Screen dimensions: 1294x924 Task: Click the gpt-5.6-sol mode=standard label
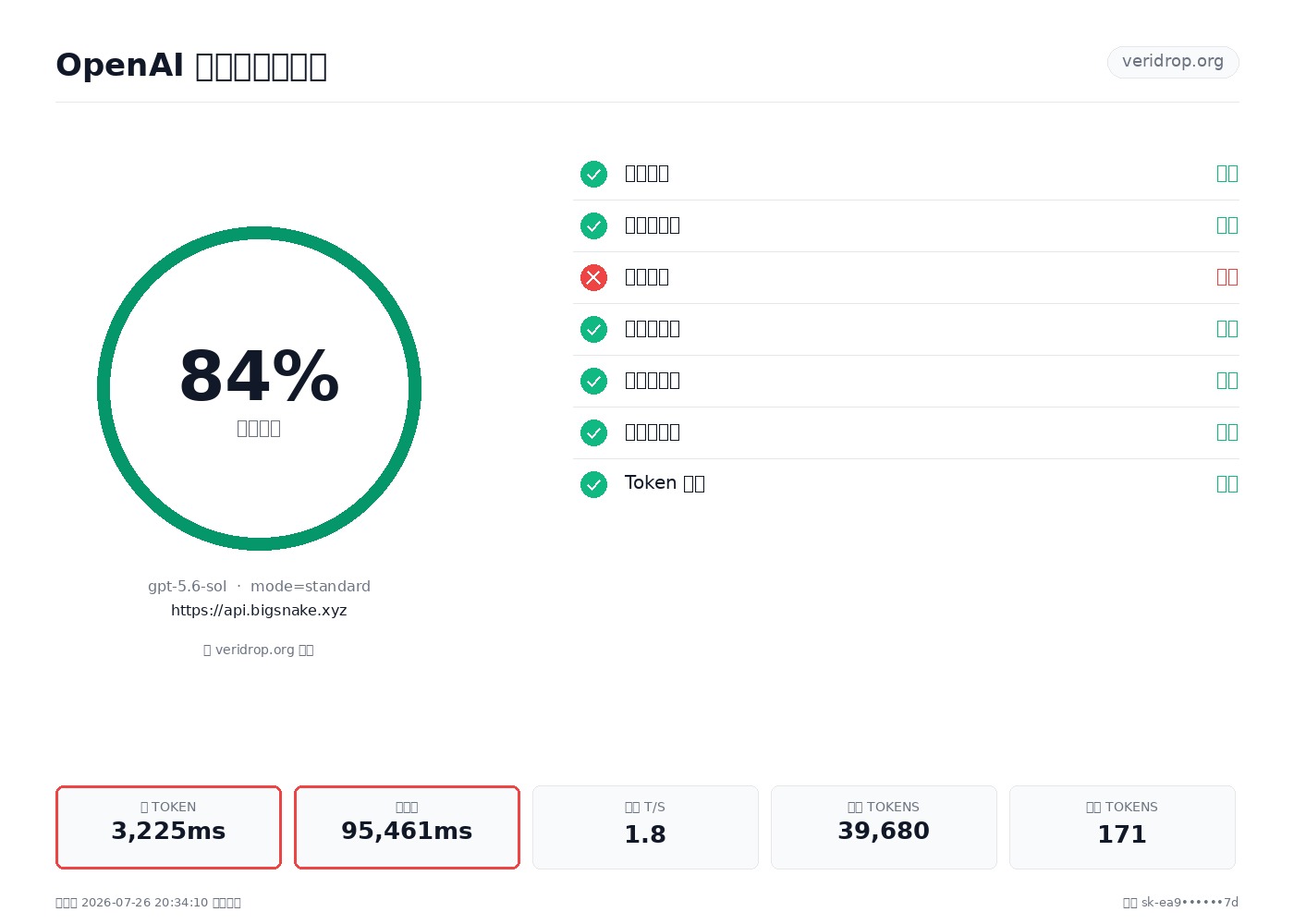pos(259,586)
